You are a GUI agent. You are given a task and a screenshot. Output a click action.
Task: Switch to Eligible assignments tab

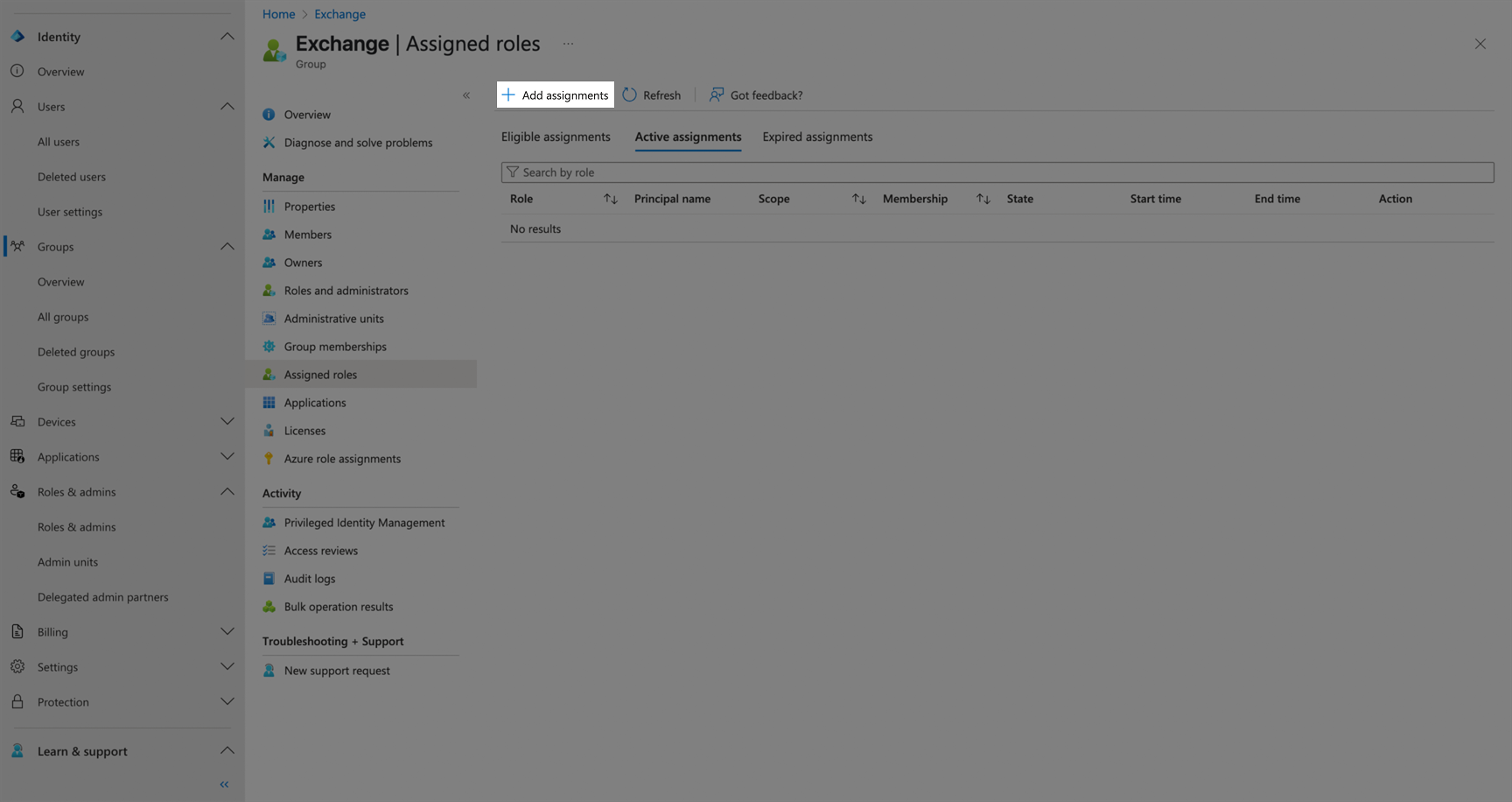coord(556,137)
